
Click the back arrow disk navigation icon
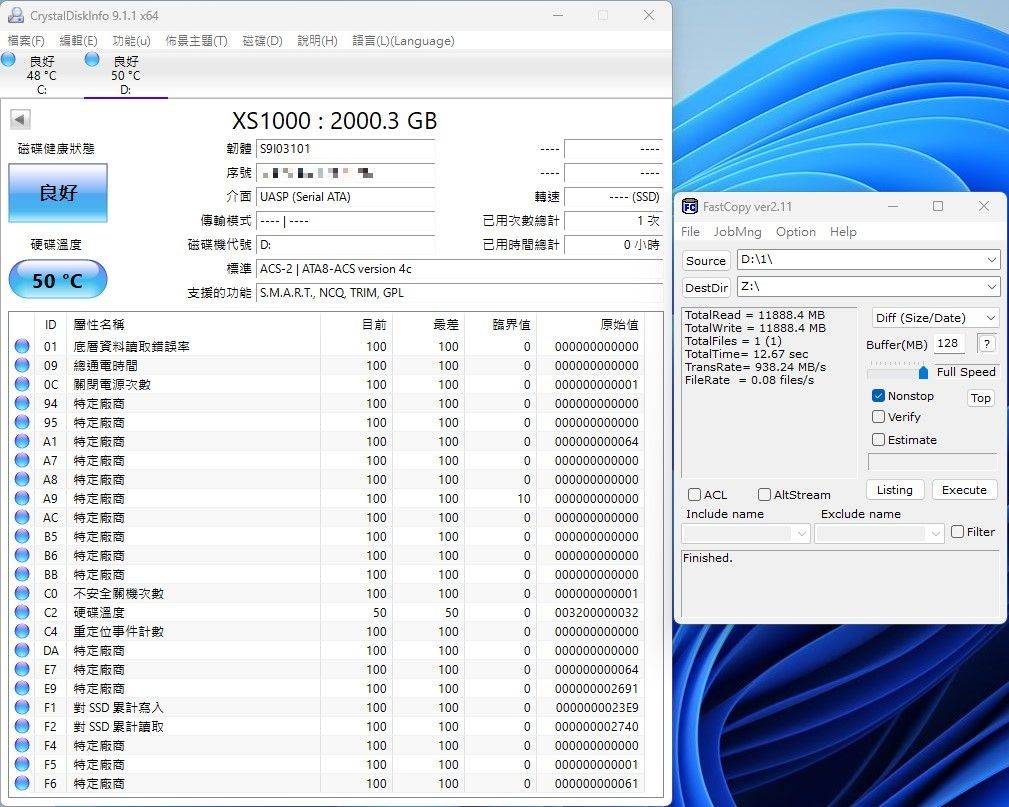[x=19, y=120]
